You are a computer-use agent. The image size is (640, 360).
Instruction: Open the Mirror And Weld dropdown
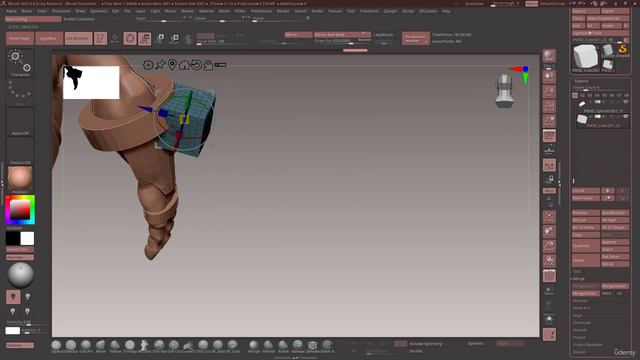tap(342, 35)
